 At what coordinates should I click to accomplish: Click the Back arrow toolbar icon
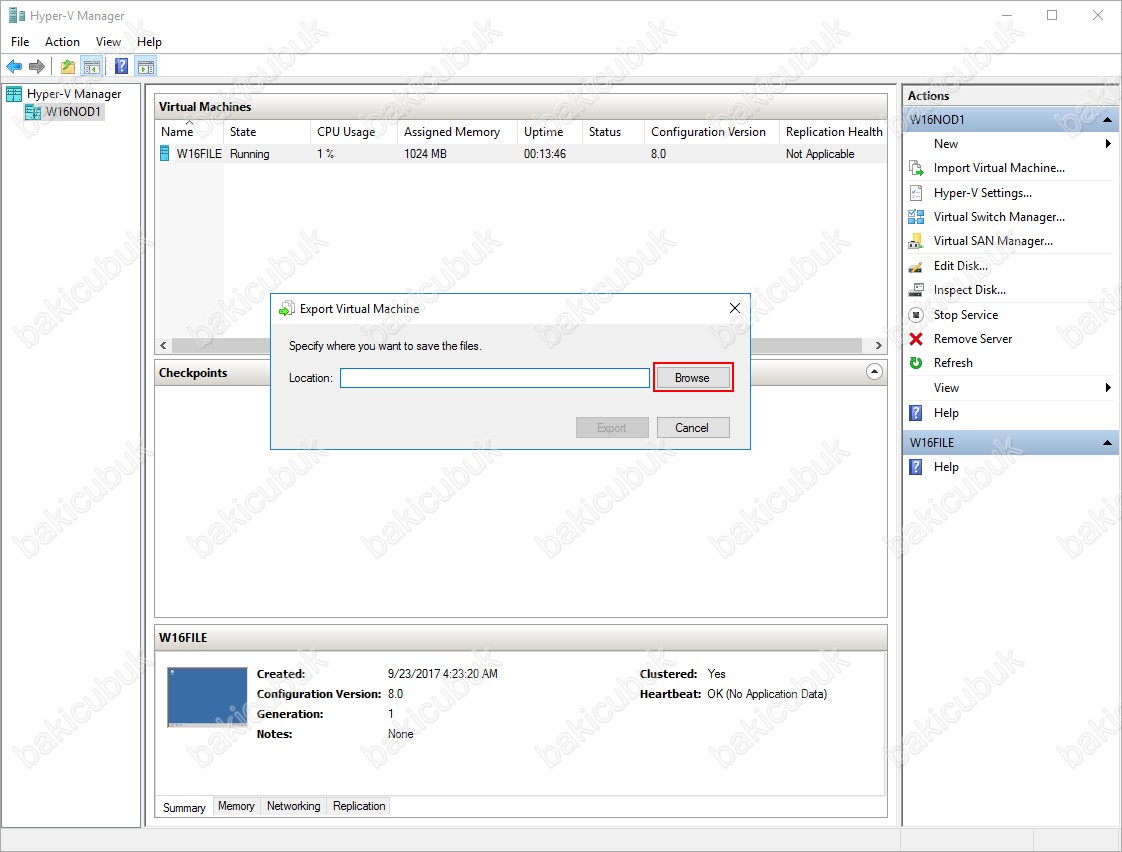click(14, 67)
